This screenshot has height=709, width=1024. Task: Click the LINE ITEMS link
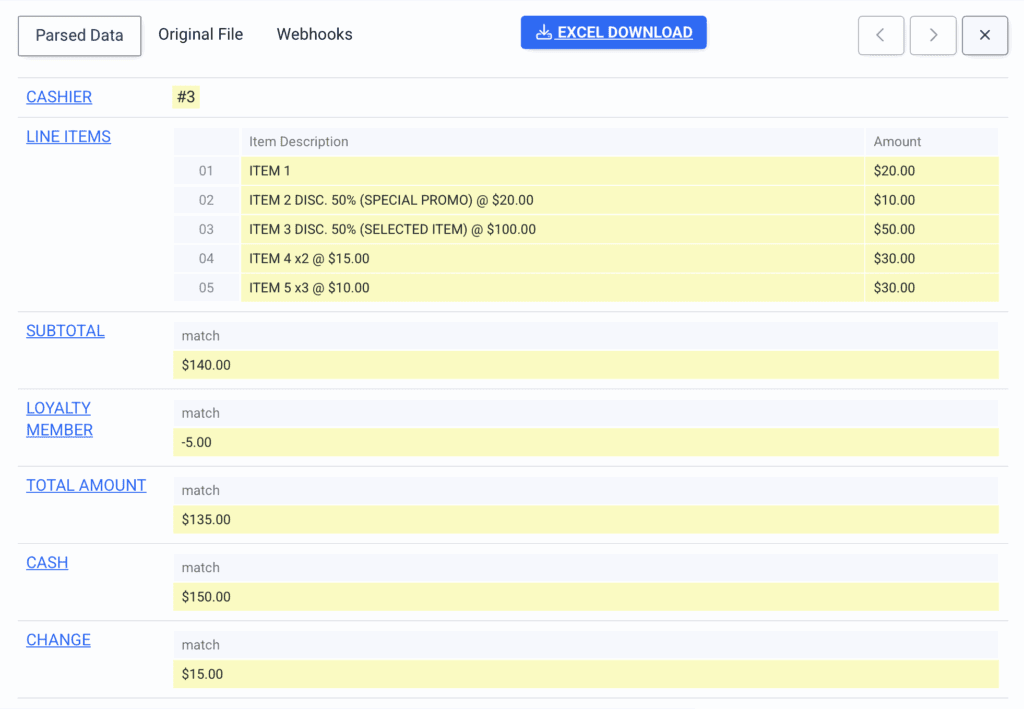(68, 136)
